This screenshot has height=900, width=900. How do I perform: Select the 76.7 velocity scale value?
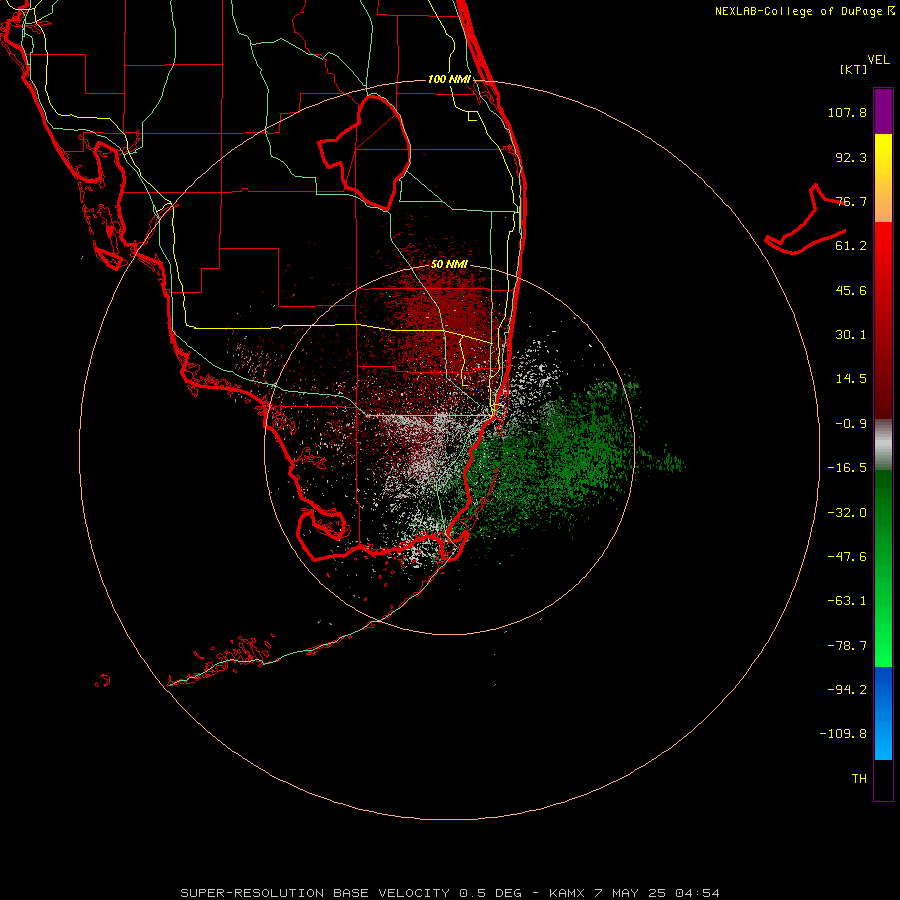[851, 201]
